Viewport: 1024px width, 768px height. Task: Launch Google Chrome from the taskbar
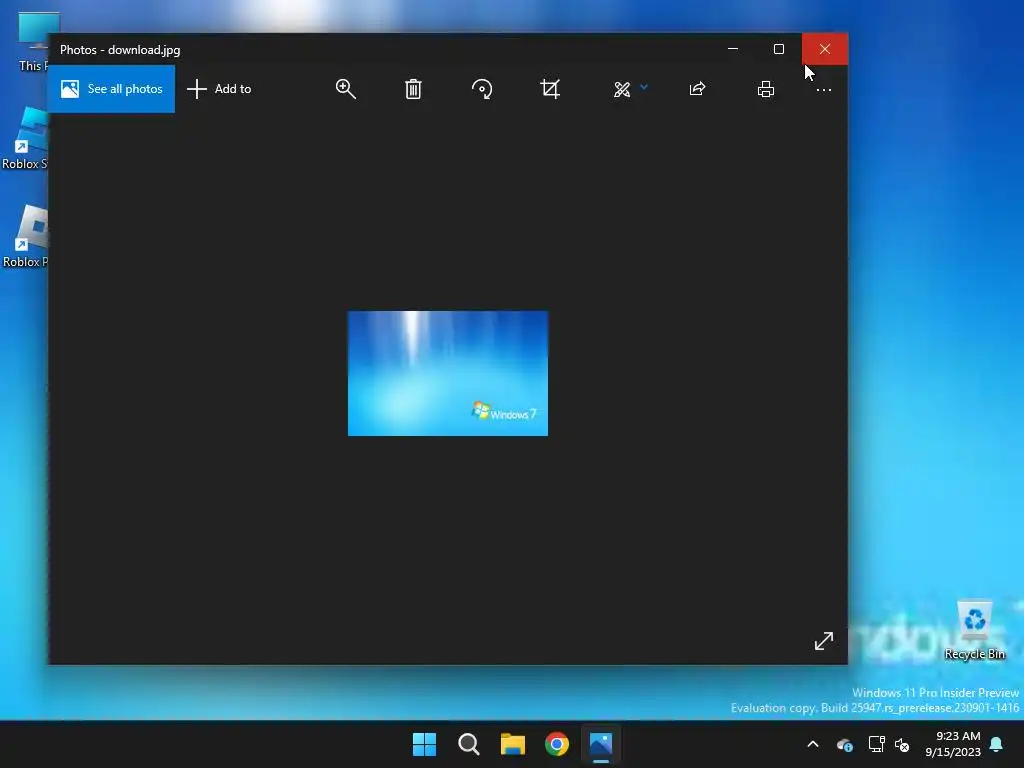tap(557, 744)
